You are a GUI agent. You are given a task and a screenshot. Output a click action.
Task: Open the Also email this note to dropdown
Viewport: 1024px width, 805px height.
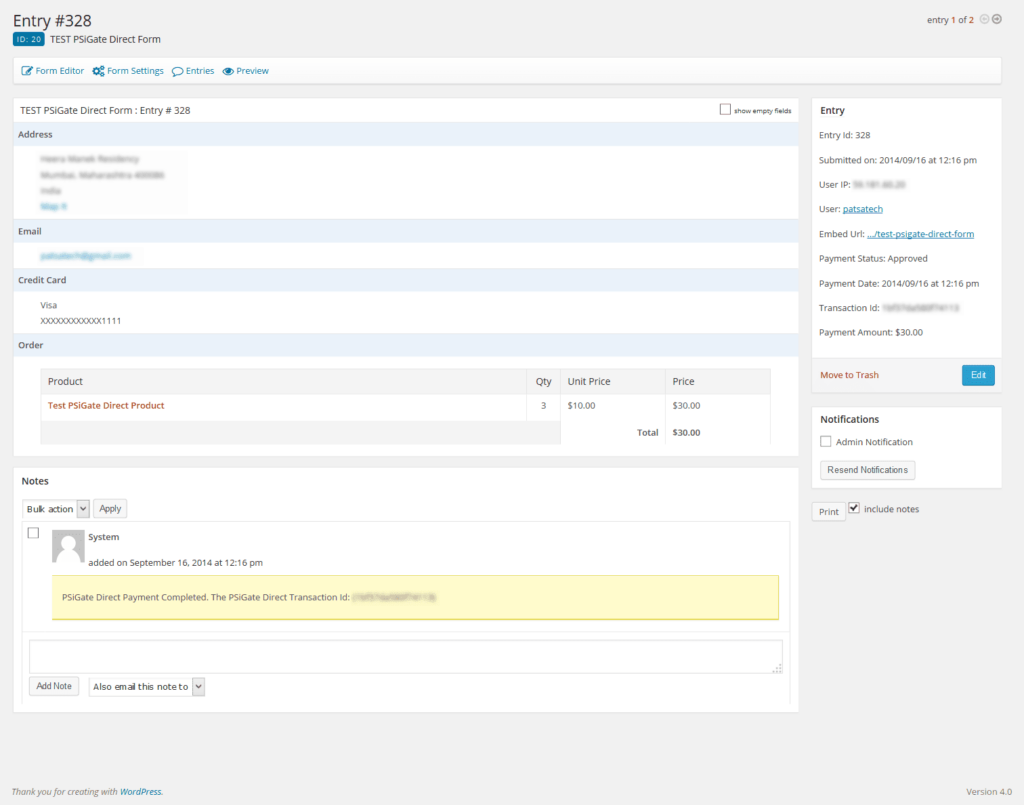click(146, 686)
